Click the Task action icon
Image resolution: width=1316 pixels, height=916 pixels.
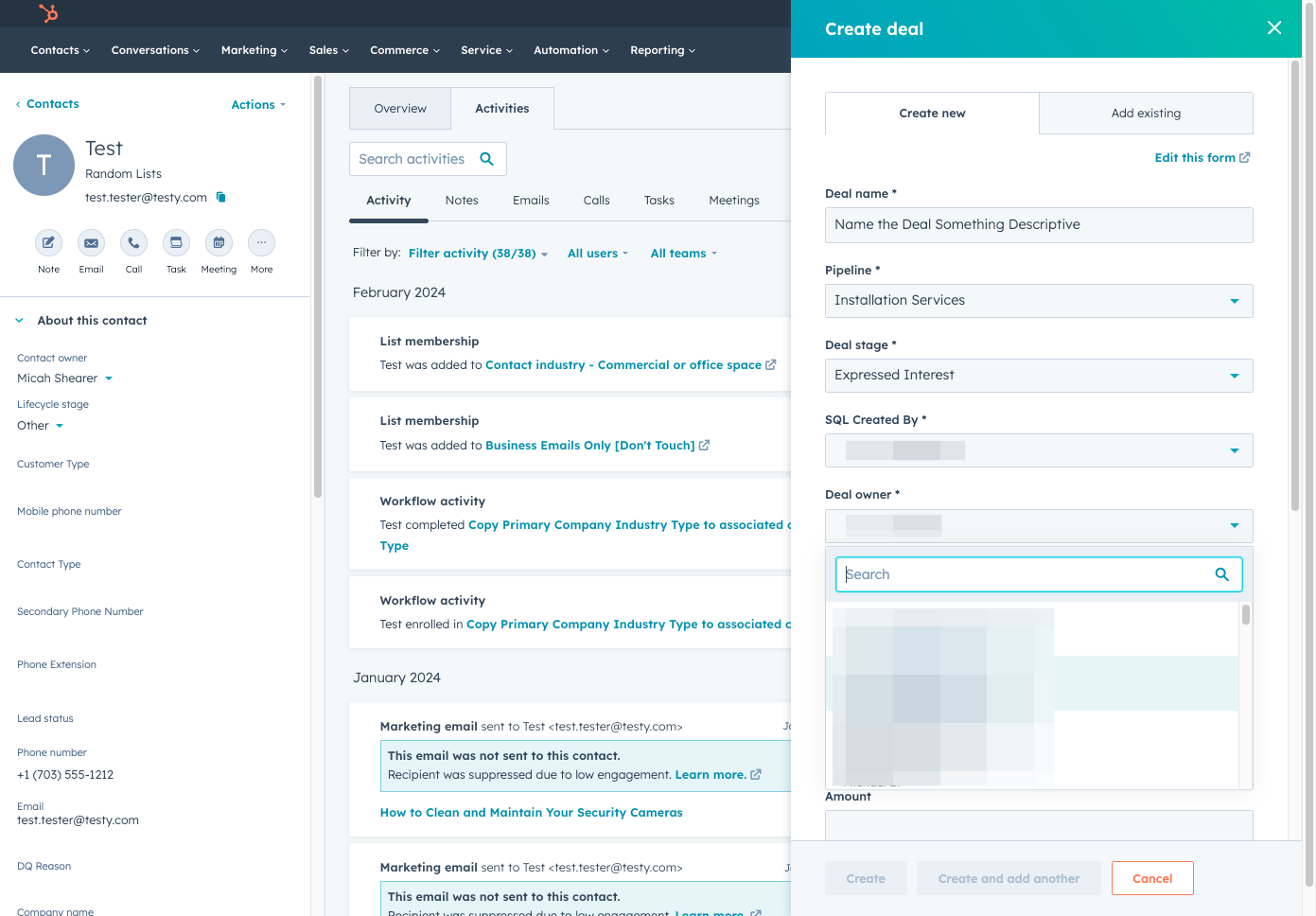point(176,243)
